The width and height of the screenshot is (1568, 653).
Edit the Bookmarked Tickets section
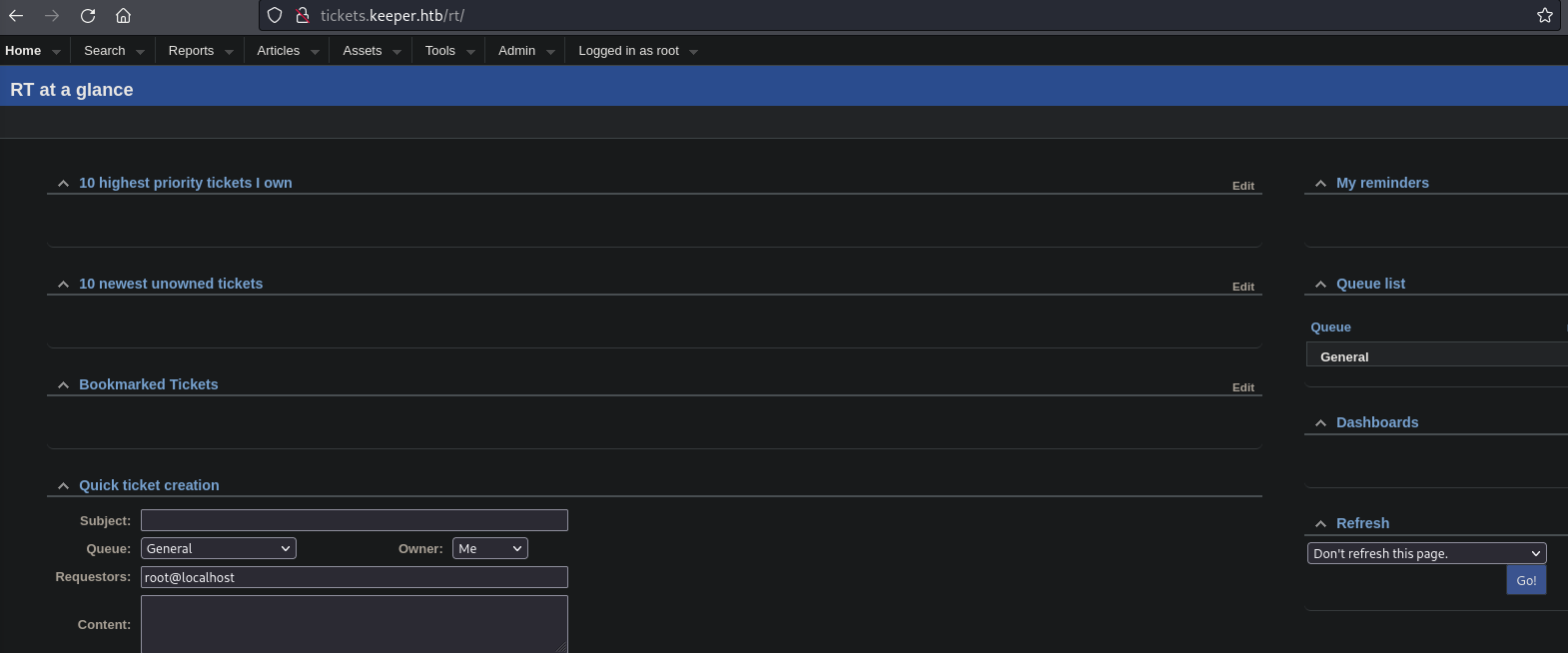pos(1242,387)
